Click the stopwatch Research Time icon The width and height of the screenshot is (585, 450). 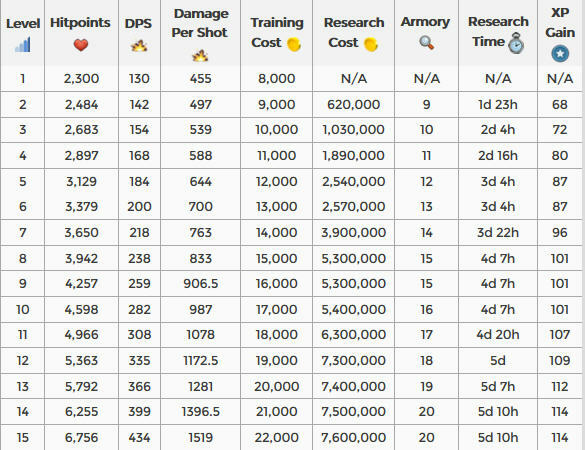pyautogui.click(x=516, y=43)
